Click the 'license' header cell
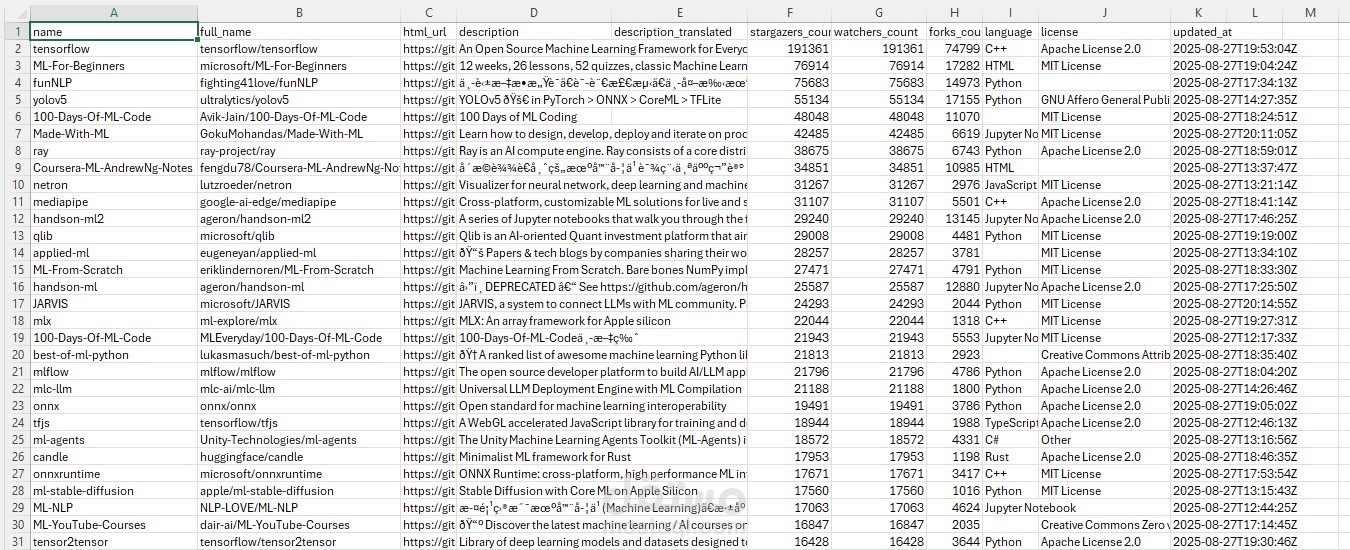 [x=1104, y=32]
